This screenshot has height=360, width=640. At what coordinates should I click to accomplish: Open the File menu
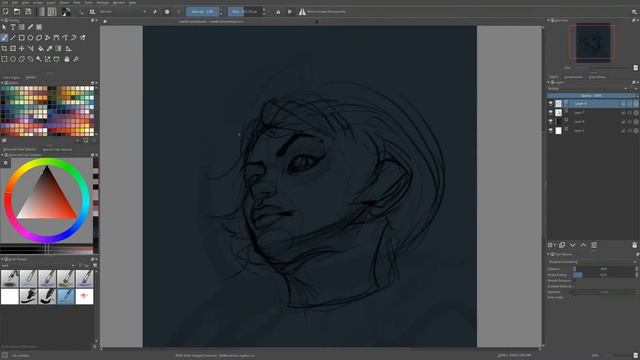coord(5,2)
